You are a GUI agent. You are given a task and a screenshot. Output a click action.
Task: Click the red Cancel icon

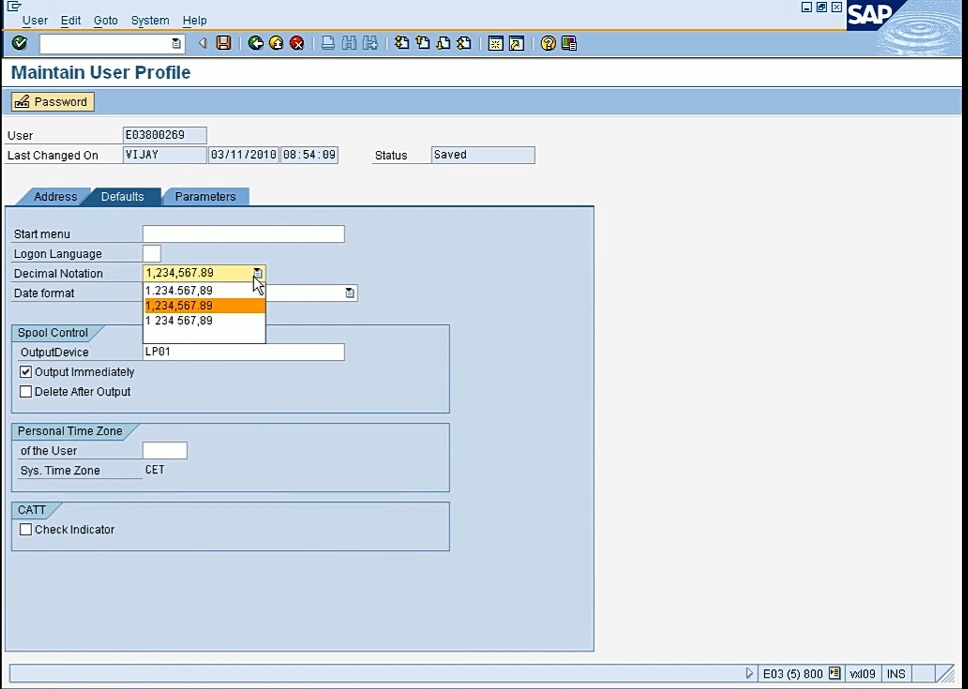coord(297,43)
